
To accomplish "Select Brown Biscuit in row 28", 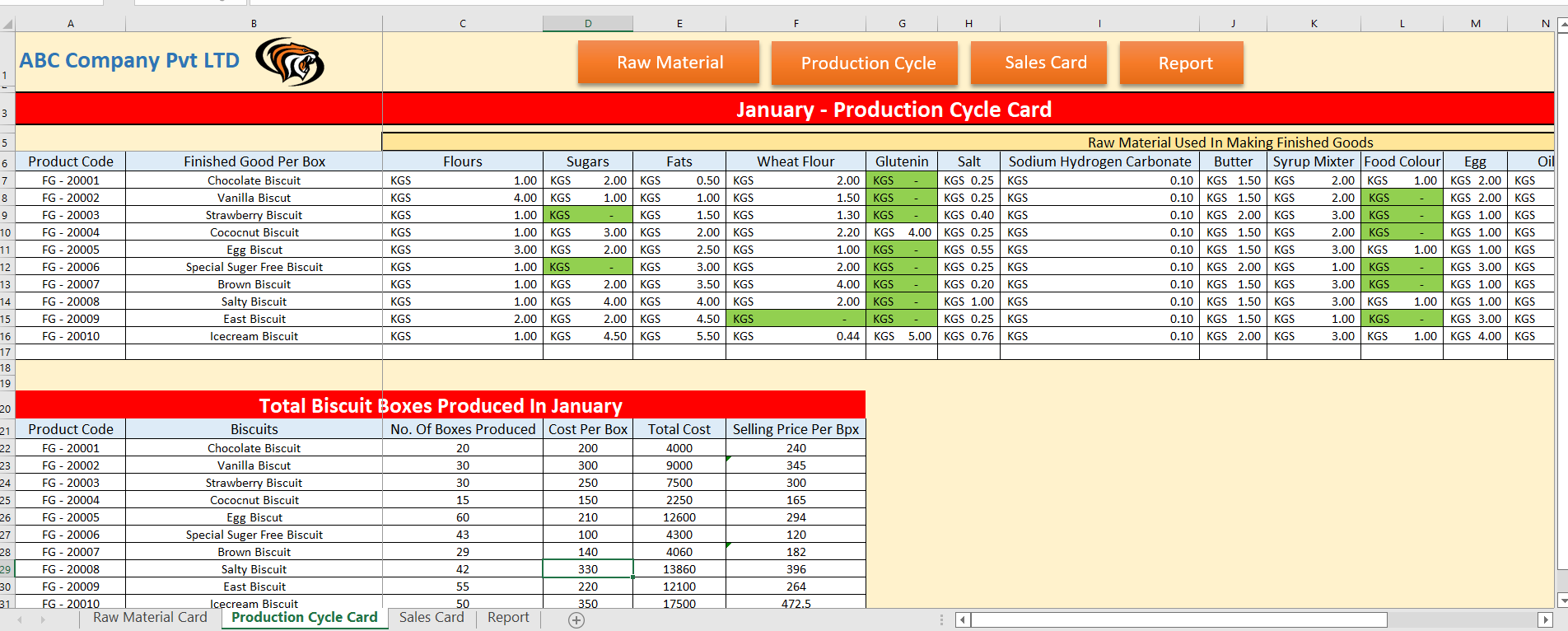I will point(254,552).
